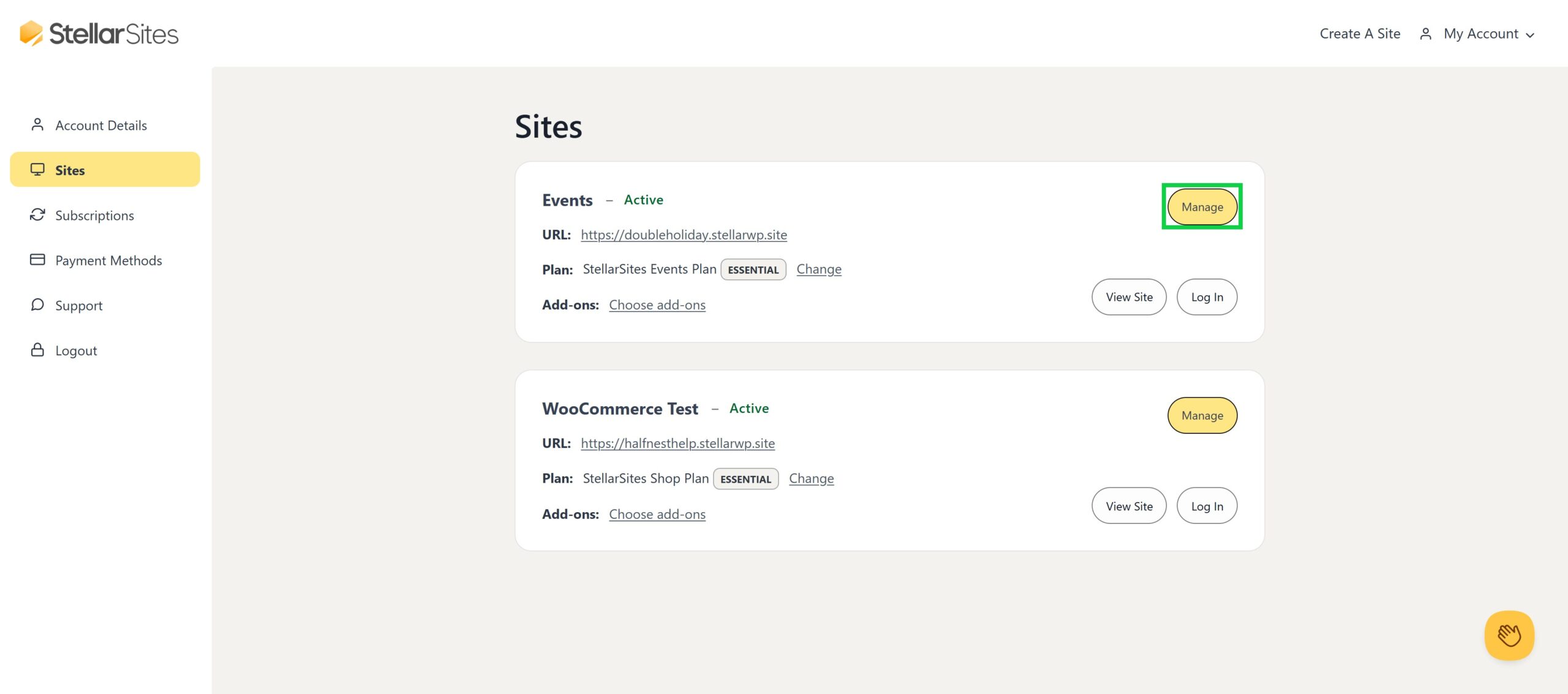The width and height of the screenshot is (1568, 694).
Task: Open Choose add-ons for the Events site
Action: point(657,304)
